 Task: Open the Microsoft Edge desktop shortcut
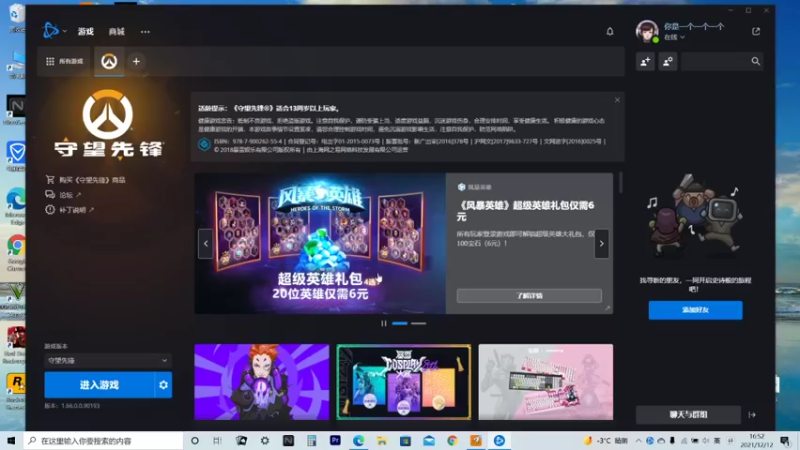15,206
